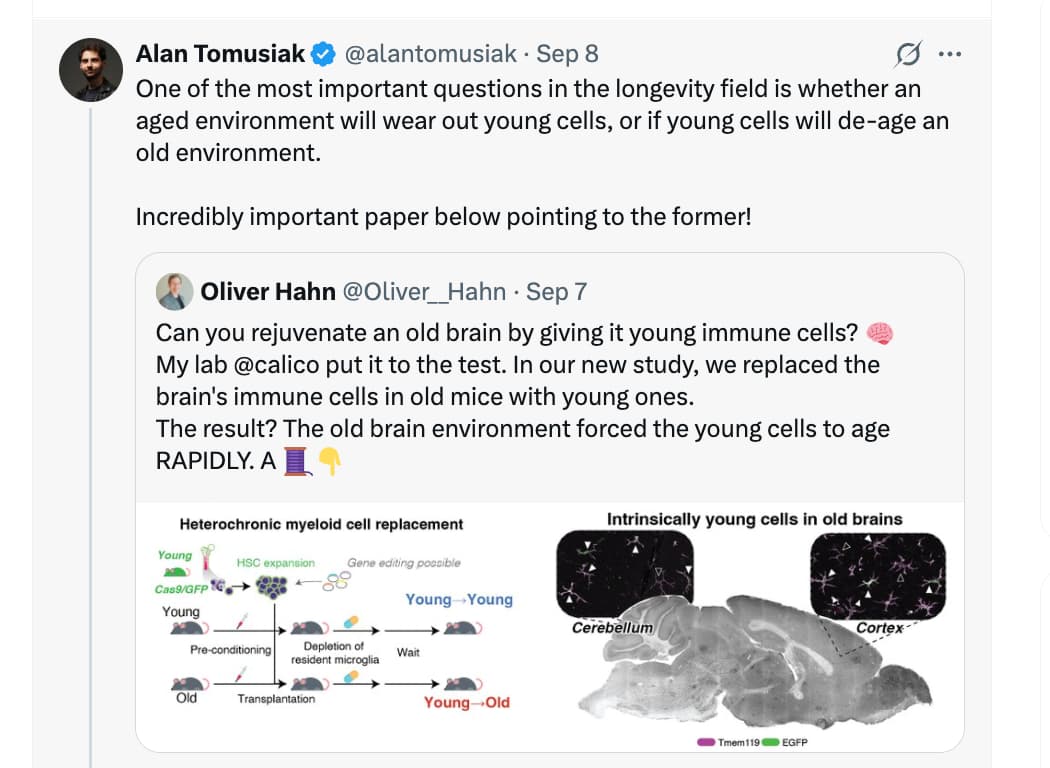Open the three-dot more options menu
The height and width of the screenshot is (768, 1050).
coord(950,54)
